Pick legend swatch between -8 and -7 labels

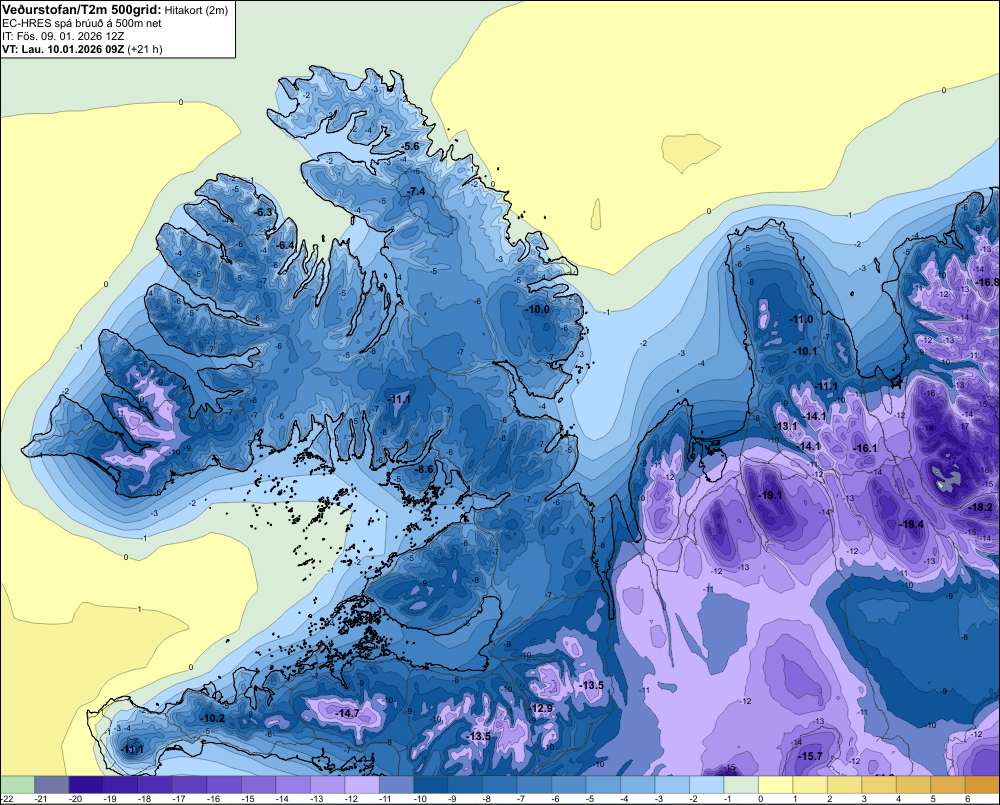click(500, 785)
